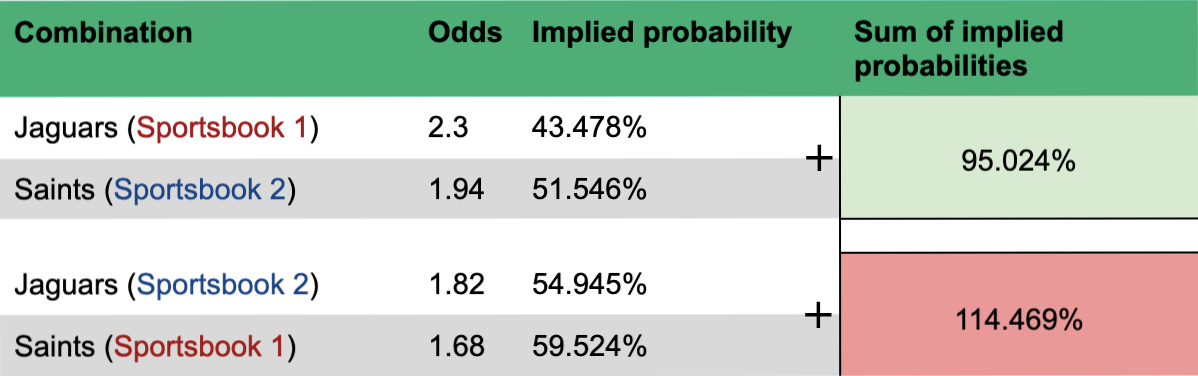
Task: Click the plus sign beside 114.469%
Action: tap(818, 315)
